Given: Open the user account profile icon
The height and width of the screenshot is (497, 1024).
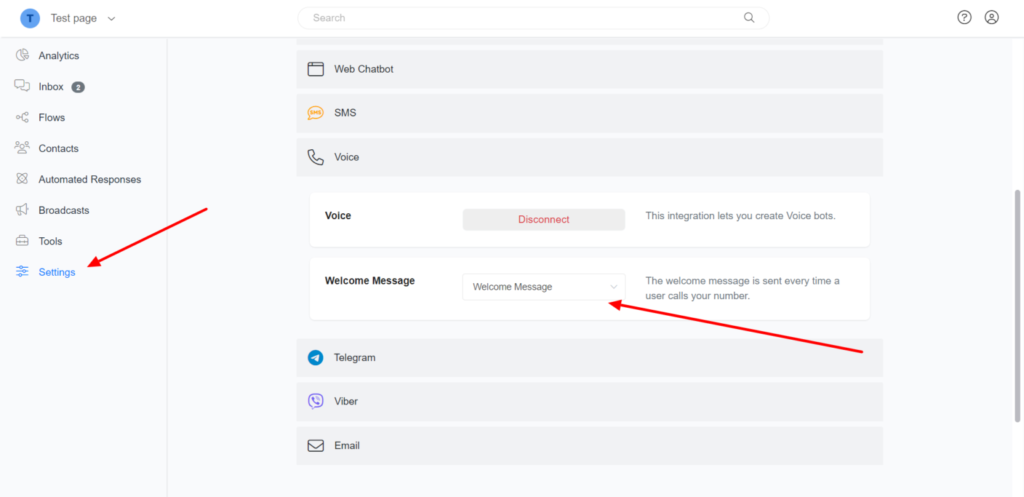Looking at the screenshot, I should (x=992, y=18).
